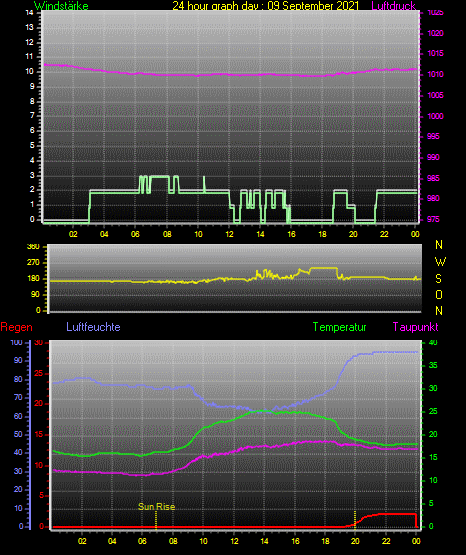The image size is (466, 555).
Task: Click the Luftfeuchte legend label
Action: coord(93,327)
